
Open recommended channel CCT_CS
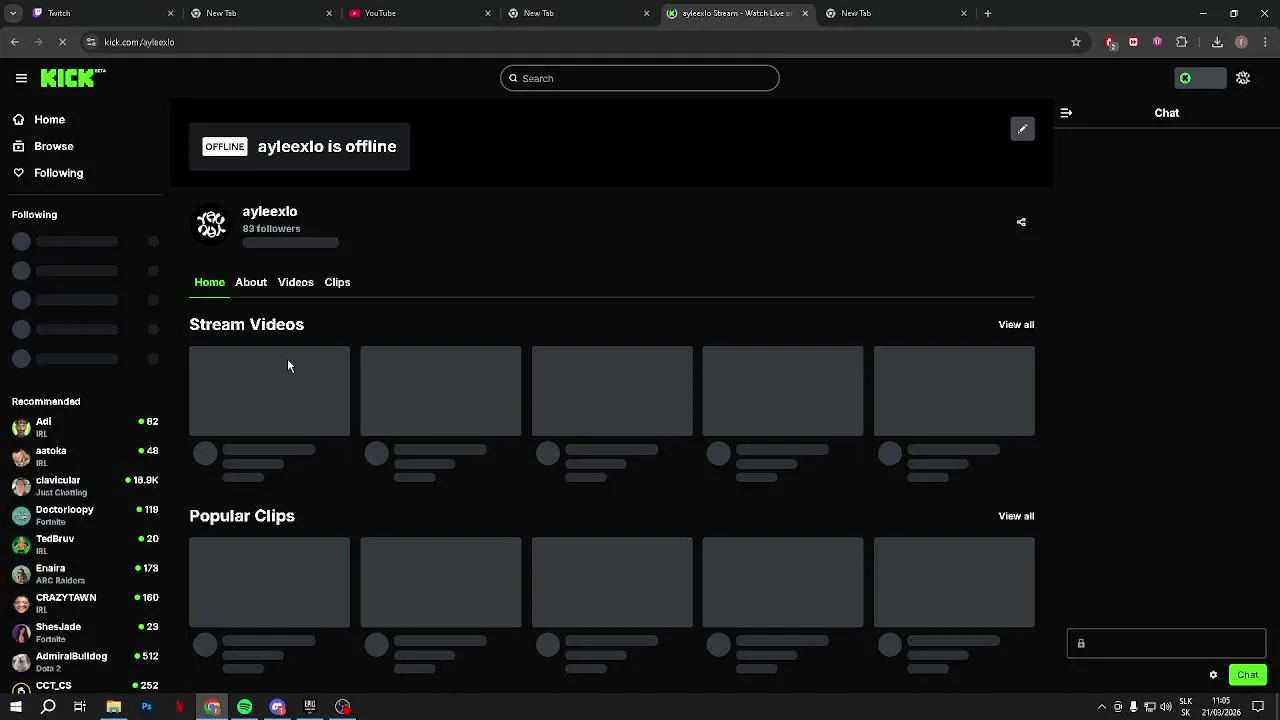click(85, 686)
